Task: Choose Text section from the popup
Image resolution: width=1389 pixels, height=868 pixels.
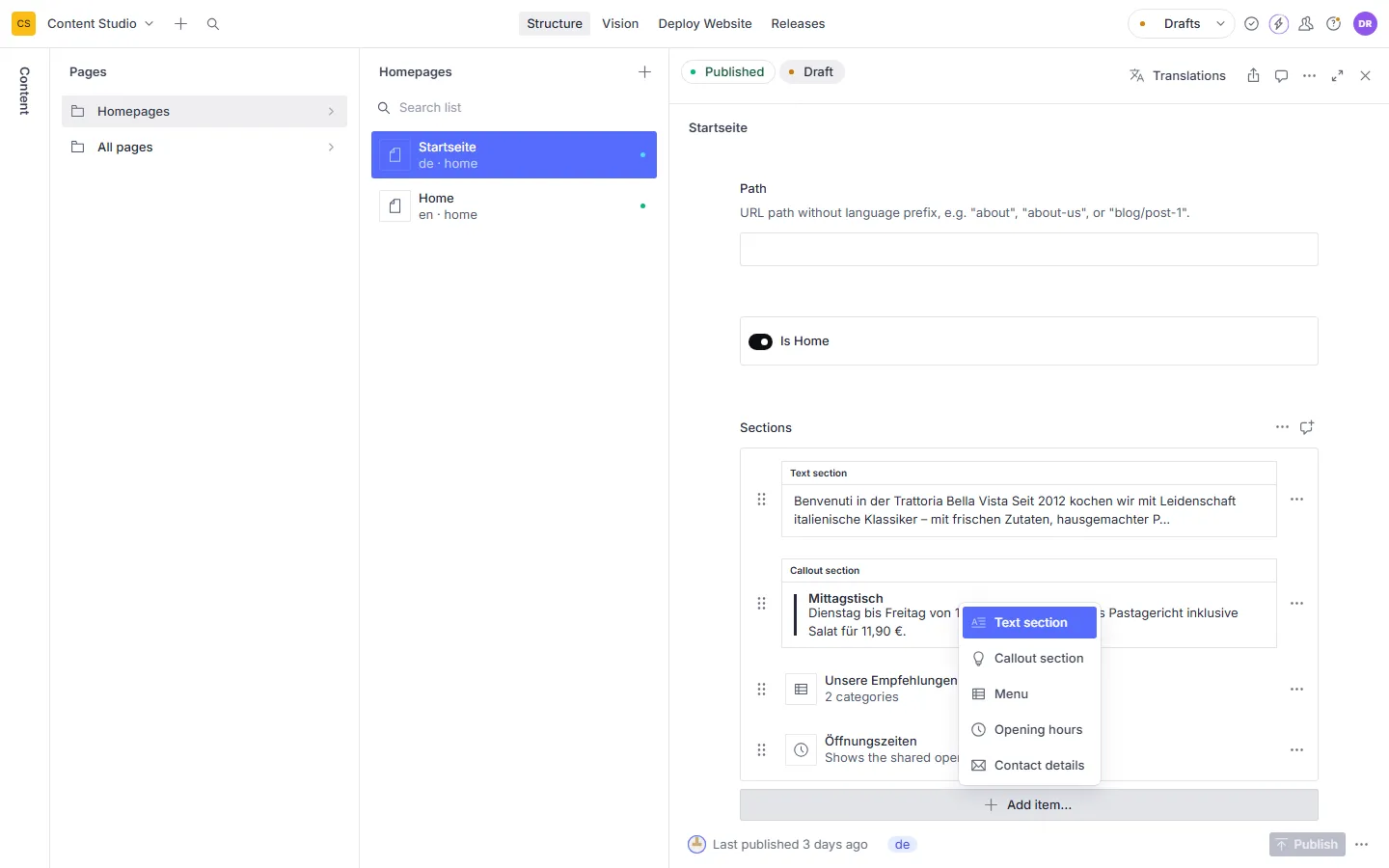Action: click(x=1029, y=622)
